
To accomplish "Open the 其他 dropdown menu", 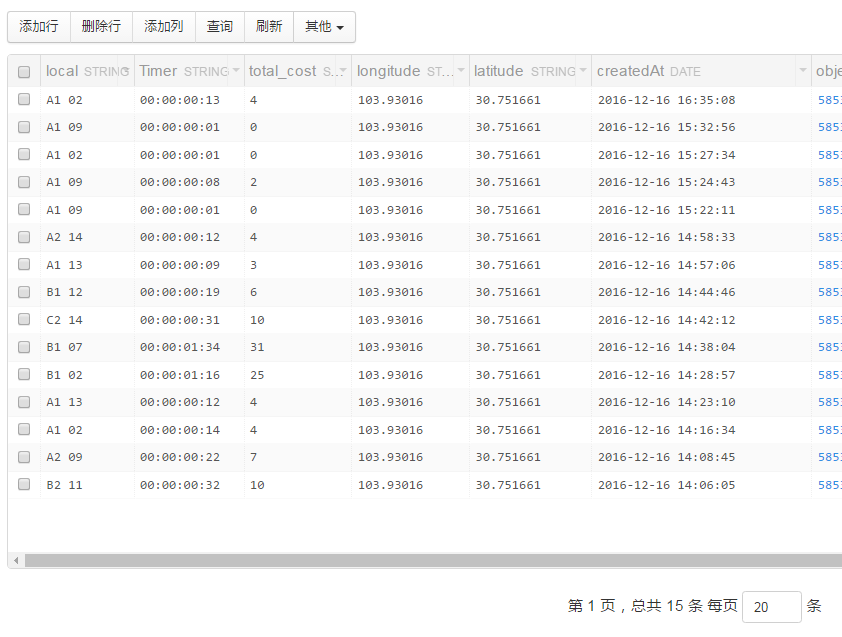I will (324, 26).
